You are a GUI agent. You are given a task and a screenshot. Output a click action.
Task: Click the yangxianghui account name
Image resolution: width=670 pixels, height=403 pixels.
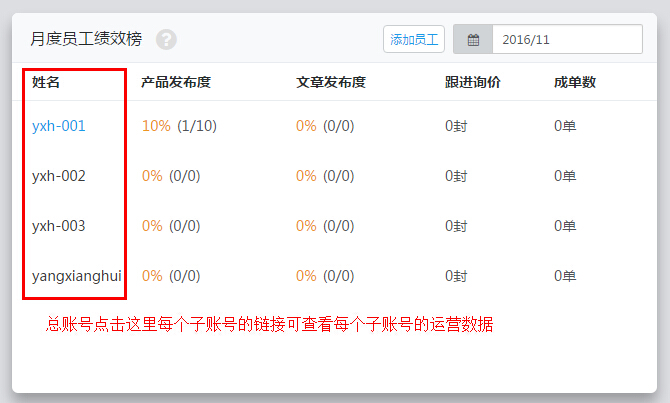77,276
